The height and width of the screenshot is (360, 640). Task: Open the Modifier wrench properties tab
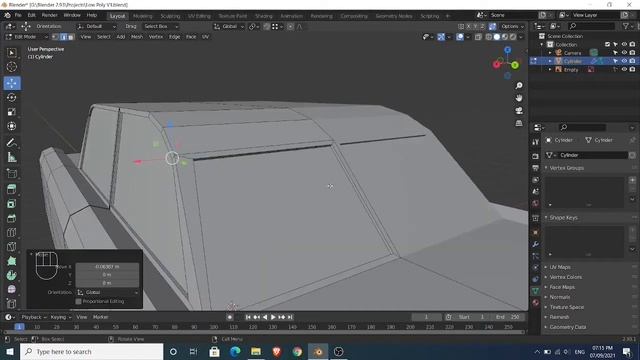pyautogui.click(x=536, y=244)
